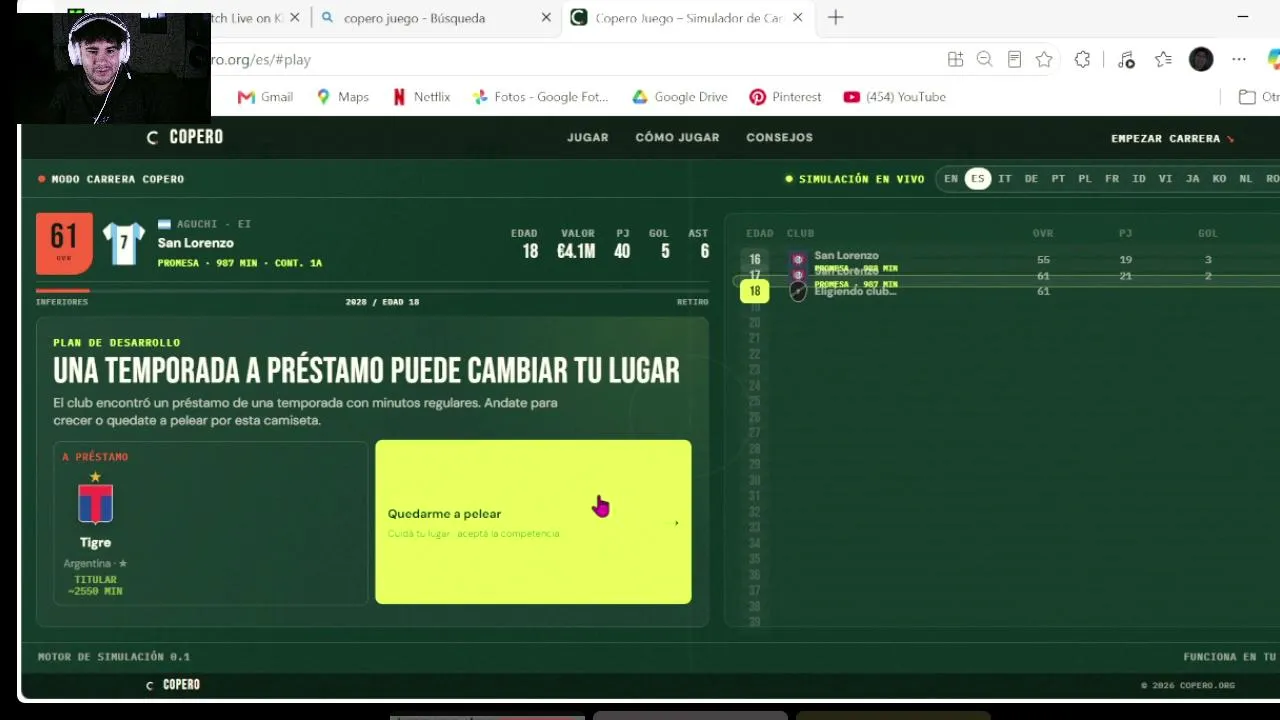
Task: Switch language to VI
Action: point(1165,179)
